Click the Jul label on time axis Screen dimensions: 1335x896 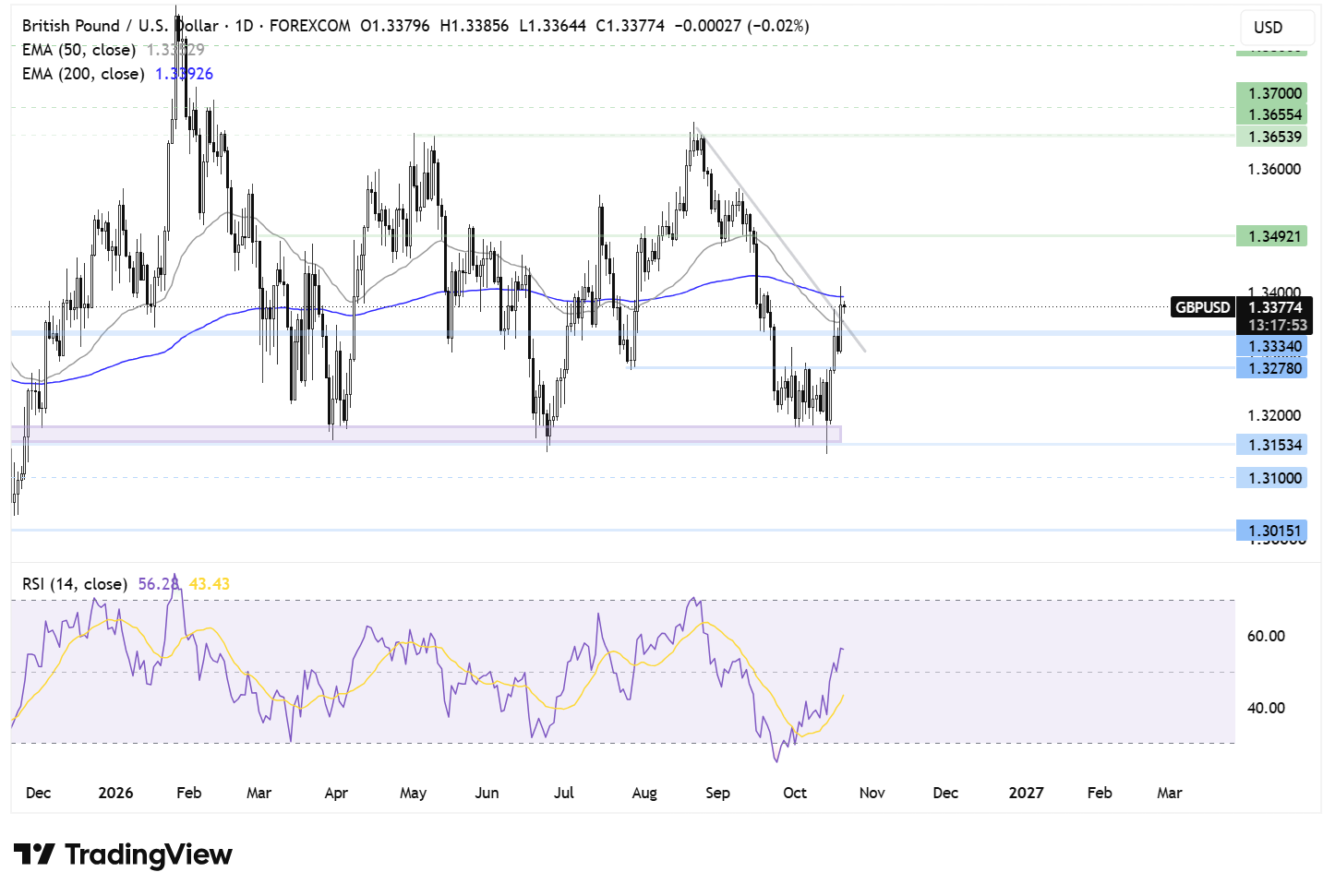[563, 793]
